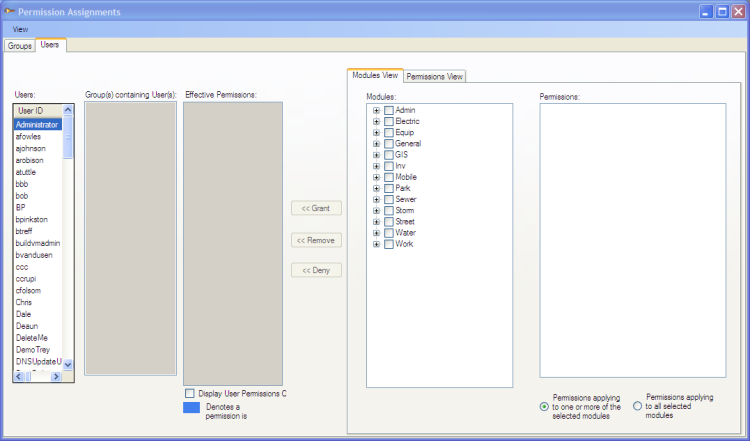This screenshot has height=441, width=750.
Task: Click the Deny button
Action: click(x=316, y=270)
